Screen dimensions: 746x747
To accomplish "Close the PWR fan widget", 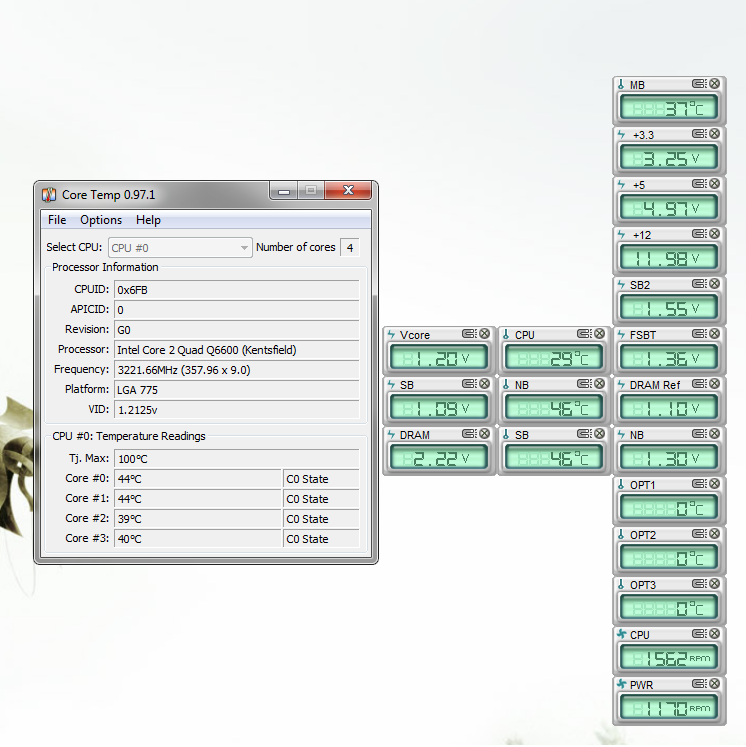I will point(714,684).
